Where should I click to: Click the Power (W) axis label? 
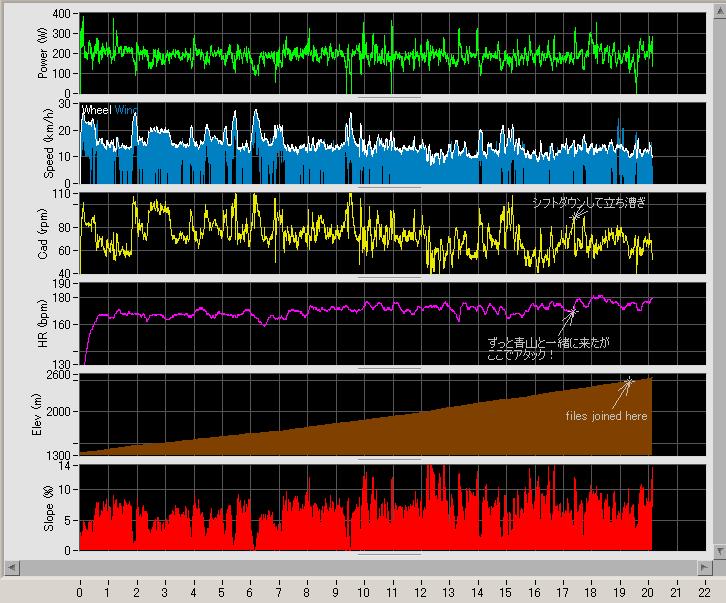tap(43, 54)
